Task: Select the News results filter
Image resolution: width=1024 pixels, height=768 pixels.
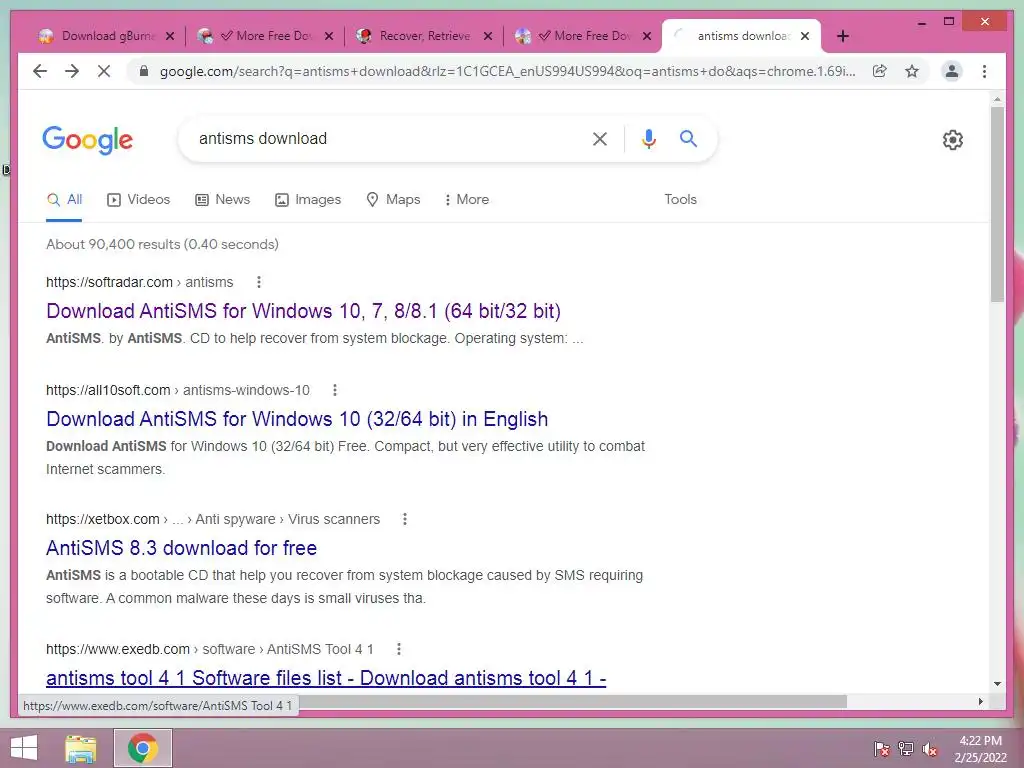Action: [x=223, y=200]
